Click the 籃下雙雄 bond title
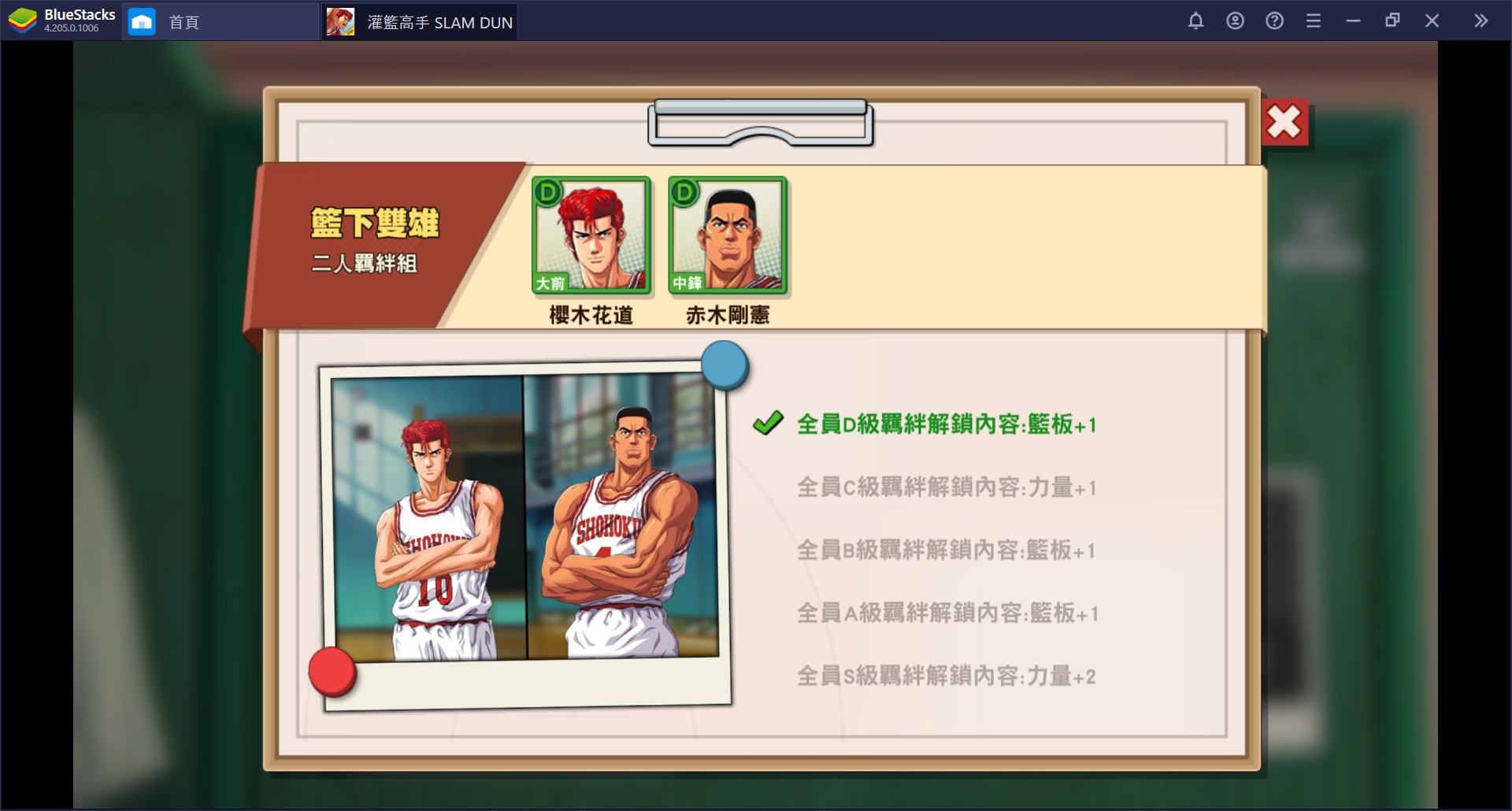This screenshot has height=811, width=1512. 375,223
